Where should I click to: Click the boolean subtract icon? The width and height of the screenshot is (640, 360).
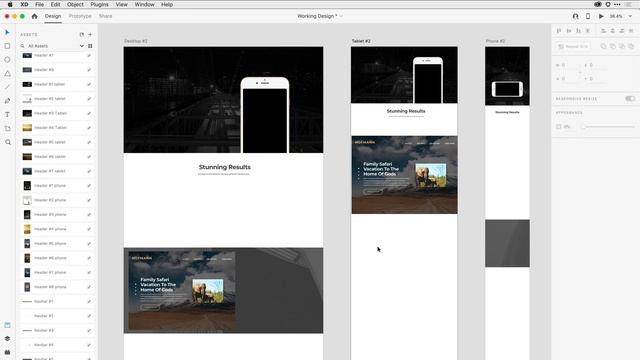[x=613, y=47]
